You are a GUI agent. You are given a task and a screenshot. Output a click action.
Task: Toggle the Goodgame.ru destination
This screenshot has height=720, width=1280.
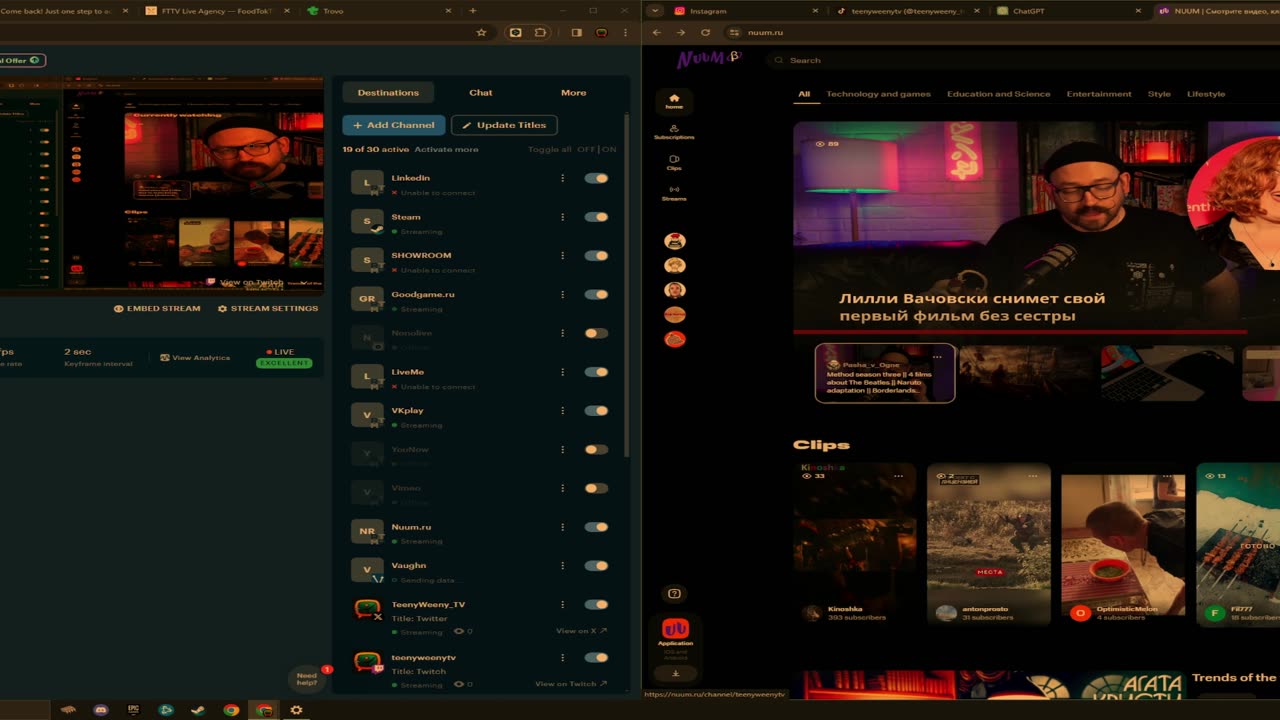pos(596,294)
